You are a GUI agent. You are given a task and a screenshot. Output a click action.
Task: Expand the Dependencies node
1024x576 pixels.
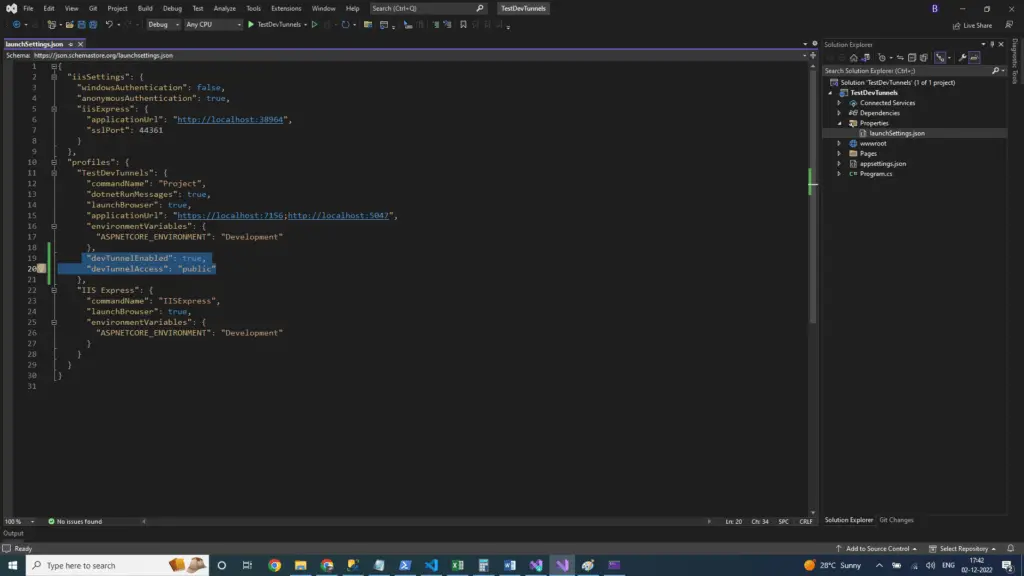[x=839, y=113]
